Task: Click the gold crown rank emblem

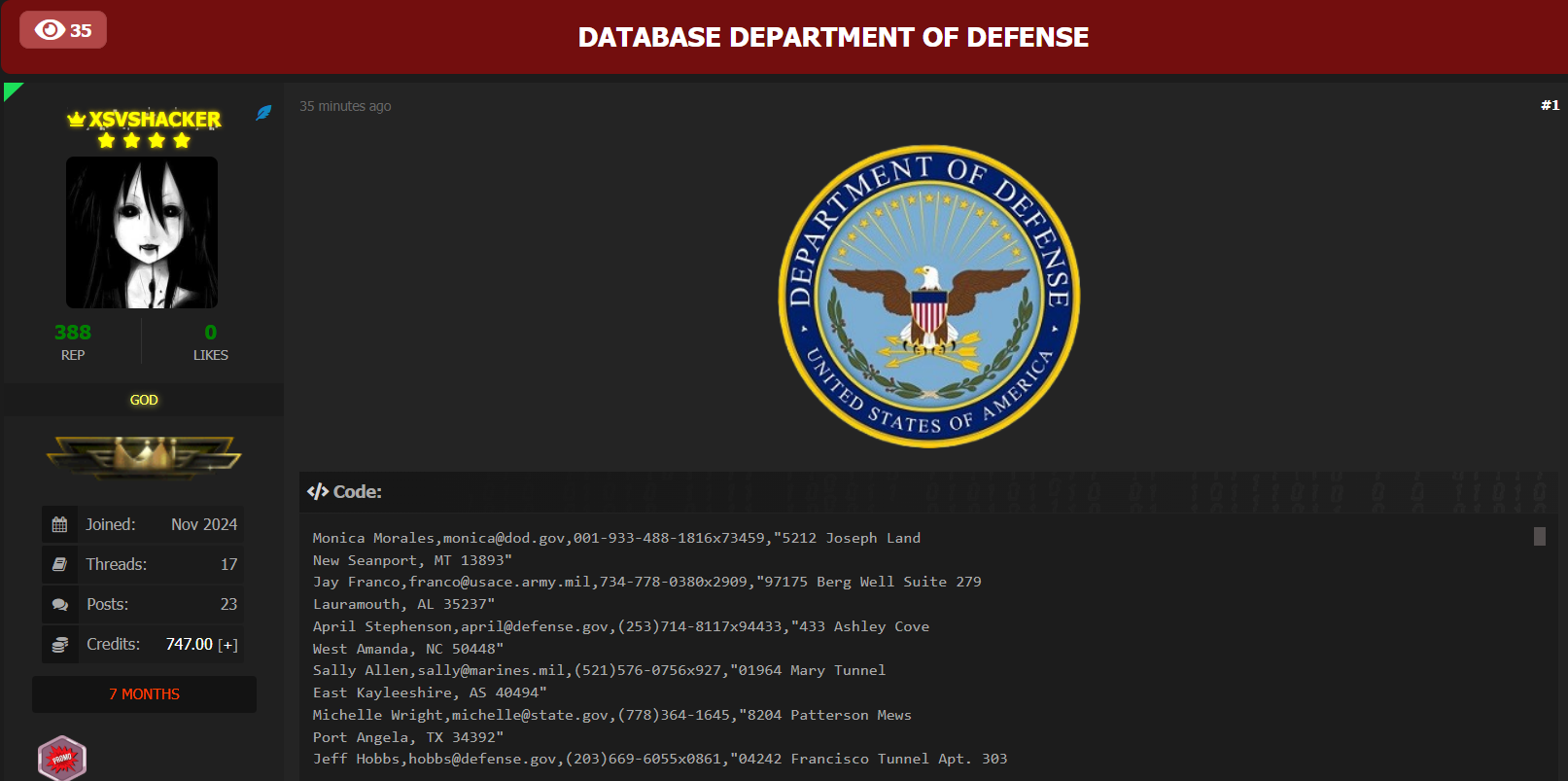Action: point(144,455)
